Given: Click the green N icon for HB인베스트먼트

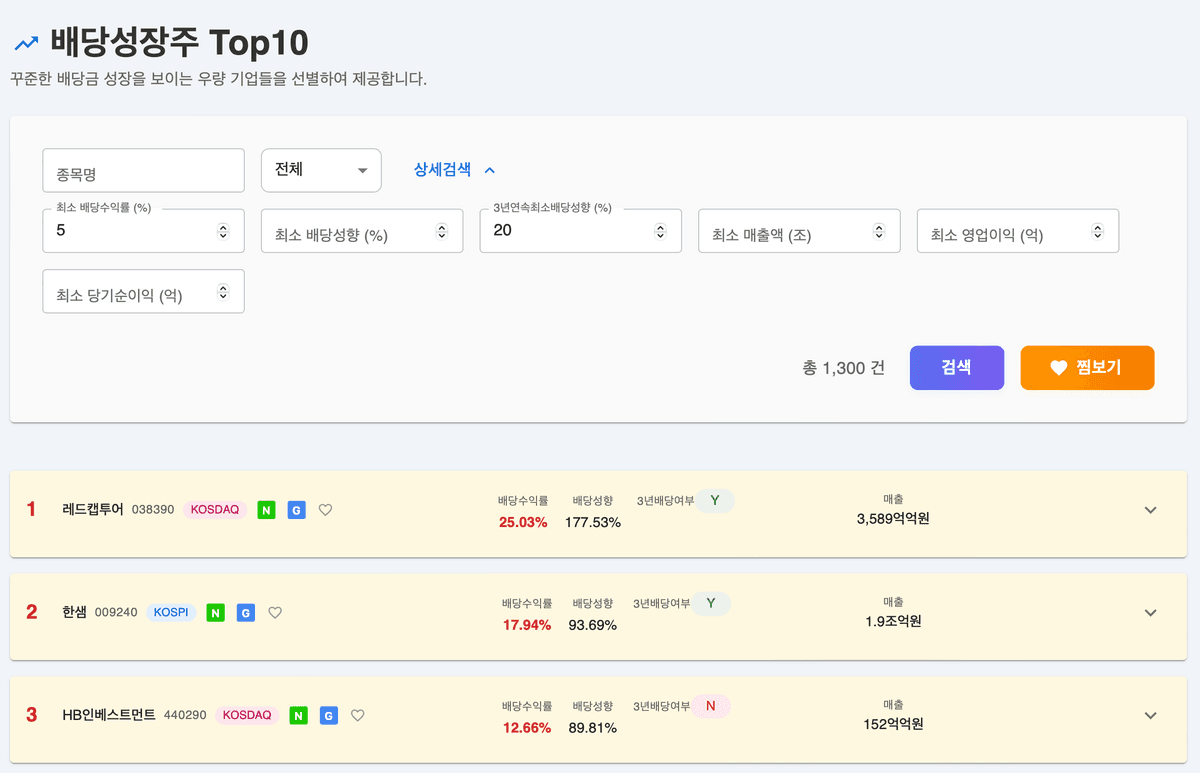Looking at the screenshot, I should [298, 715].
